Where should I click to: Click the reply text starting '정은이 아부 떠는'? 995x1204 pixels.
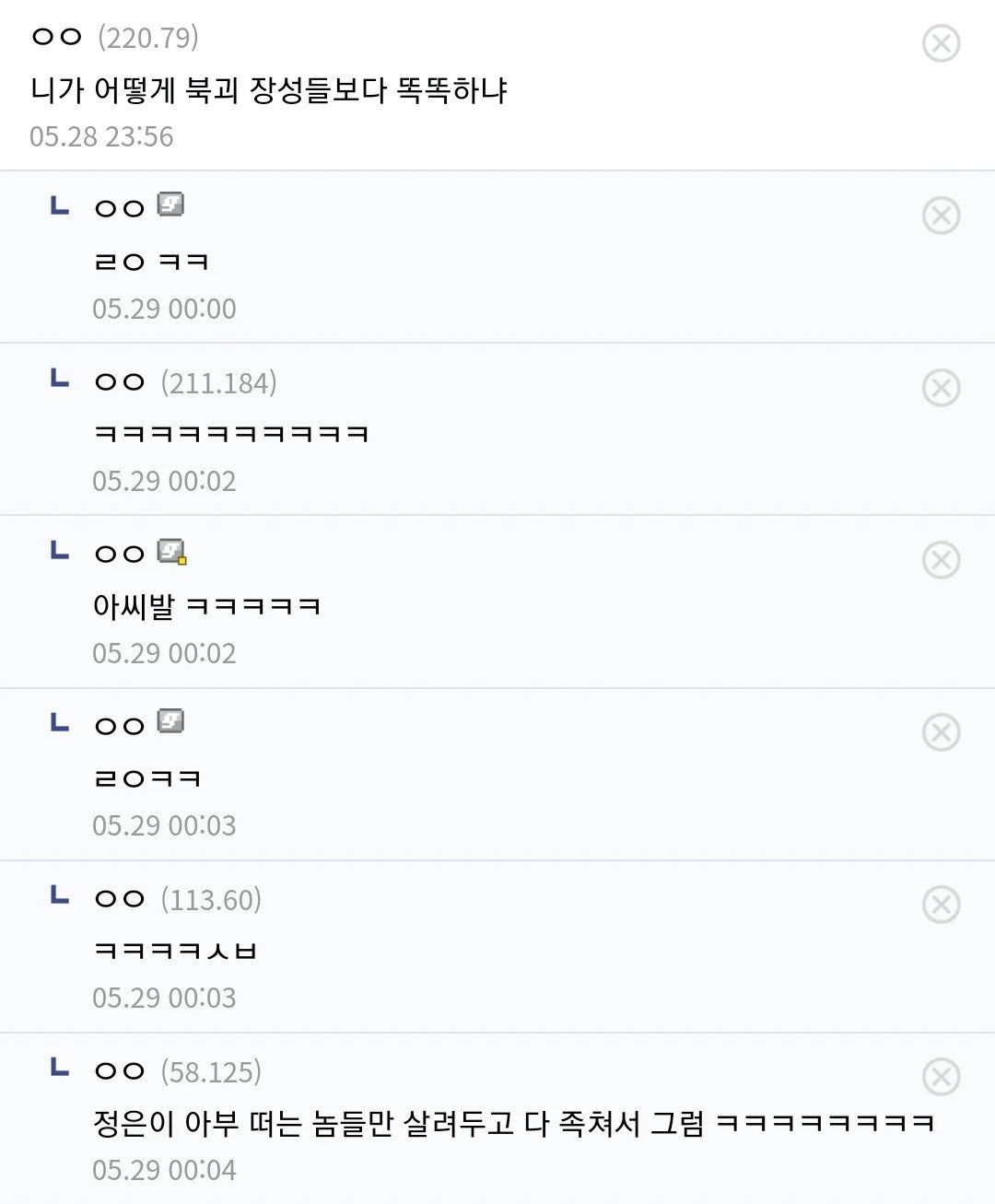click(513, 1124)
